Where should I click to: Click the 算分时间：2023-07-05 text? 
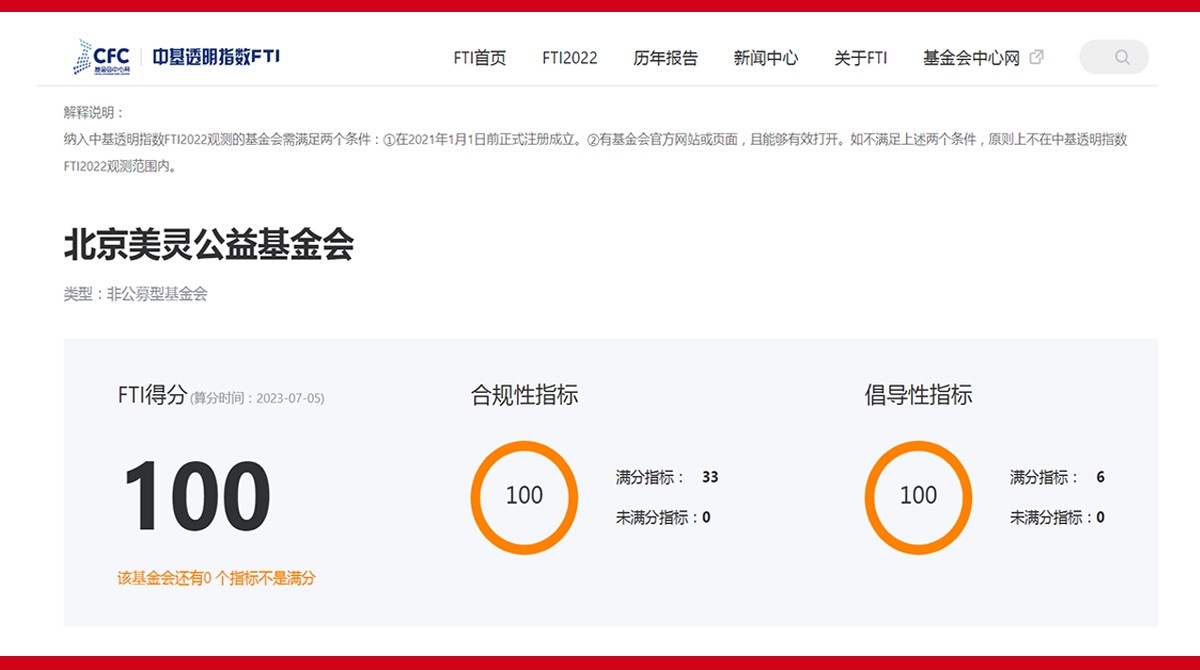point(257,398)
